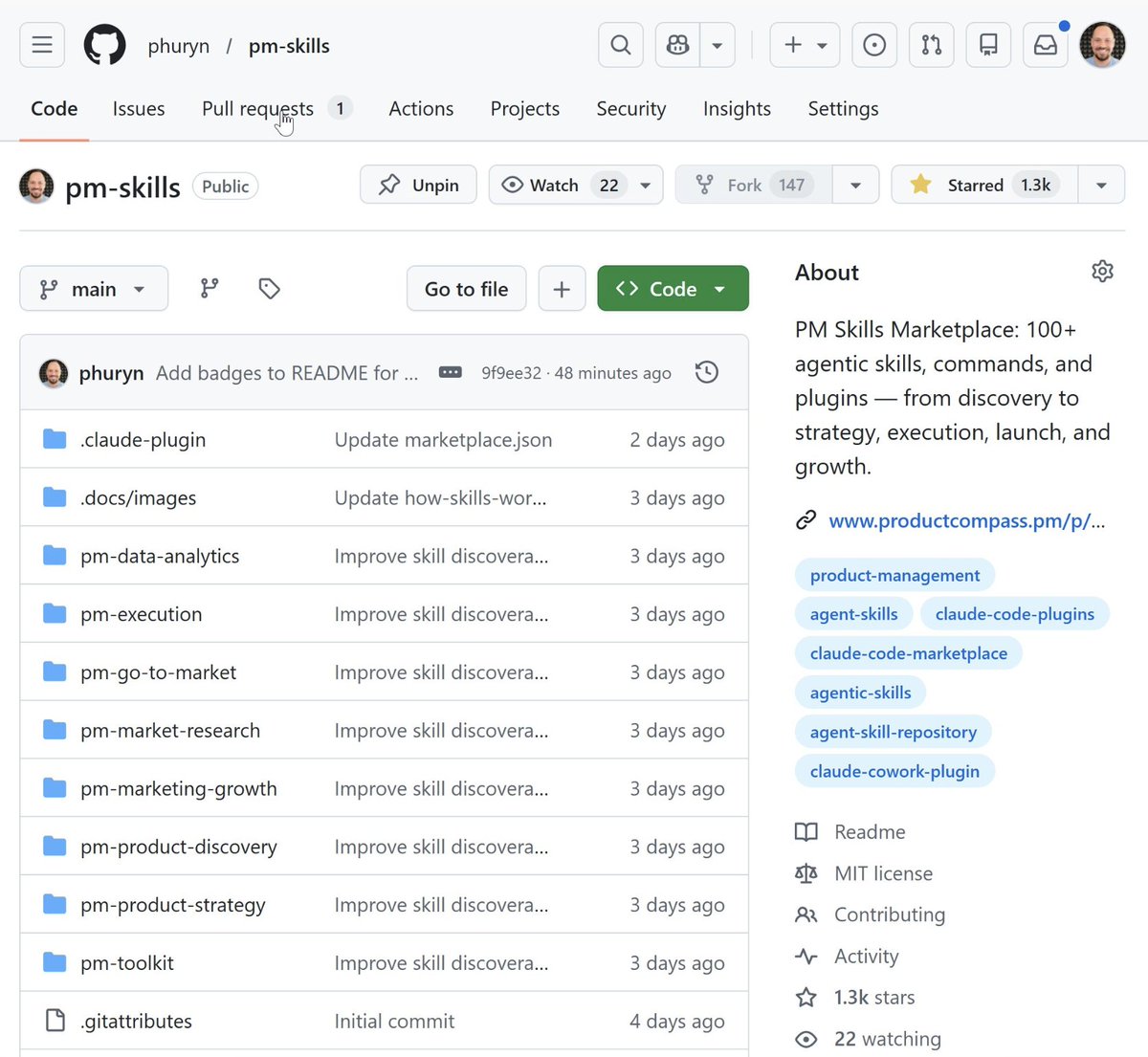Image resolution: width=1148 pixels, height=1057 pixels.
Task: Edit About details via gear icon
Action: 1102,272
